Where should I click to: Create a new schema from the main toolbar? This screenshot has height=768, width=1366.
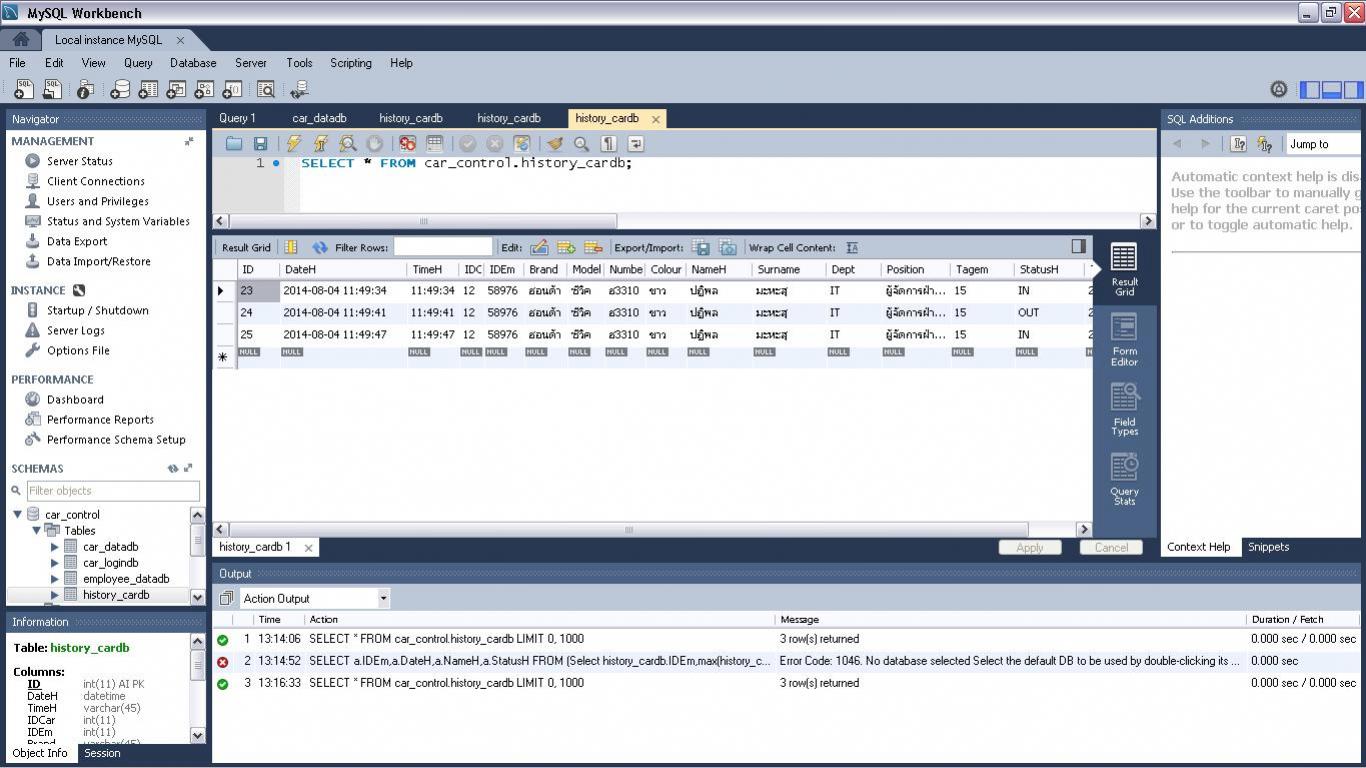[120, 90]
